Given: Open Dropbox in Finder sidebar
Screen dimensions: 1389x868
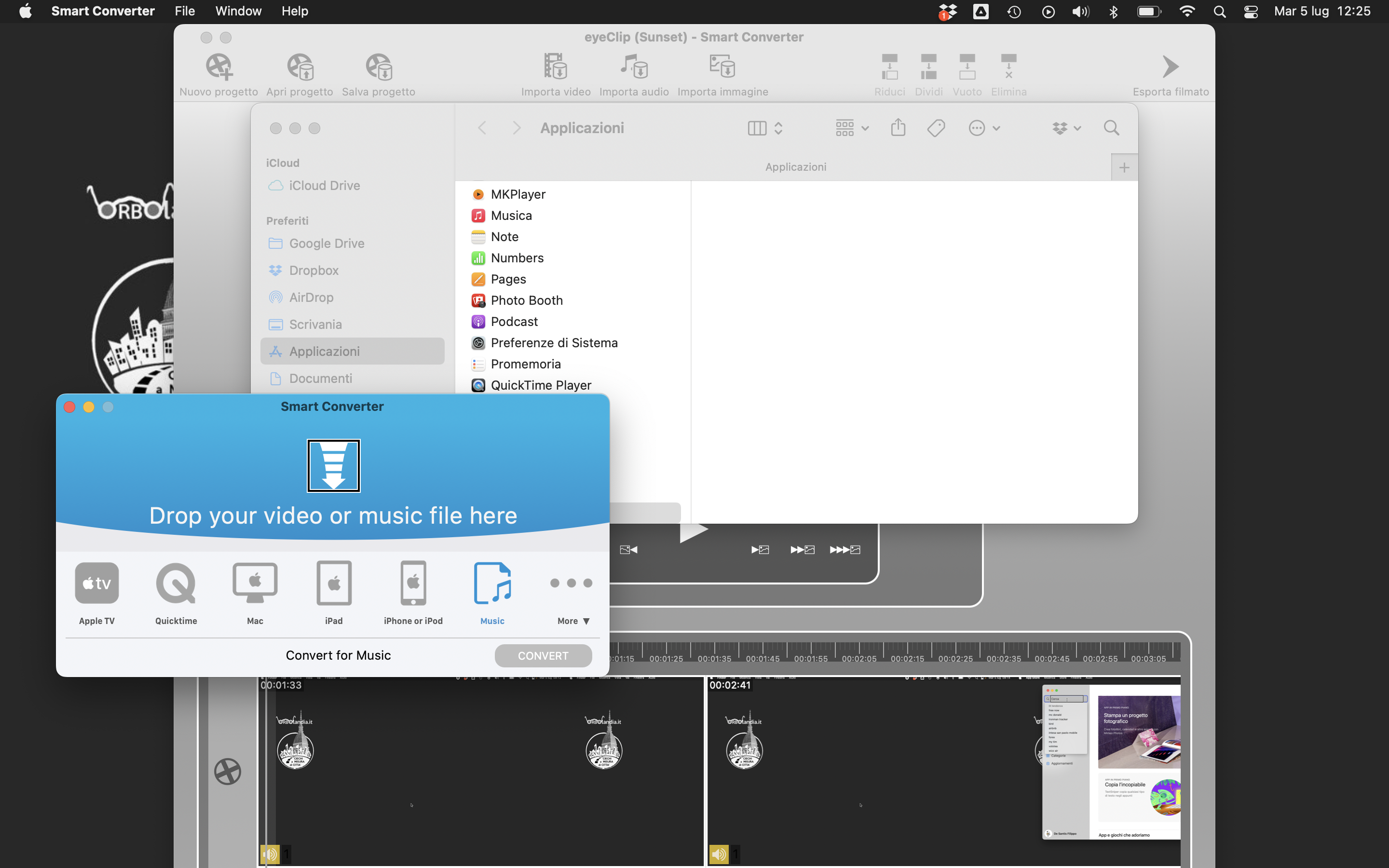Looking at the screenshot, I should point(352,271).
